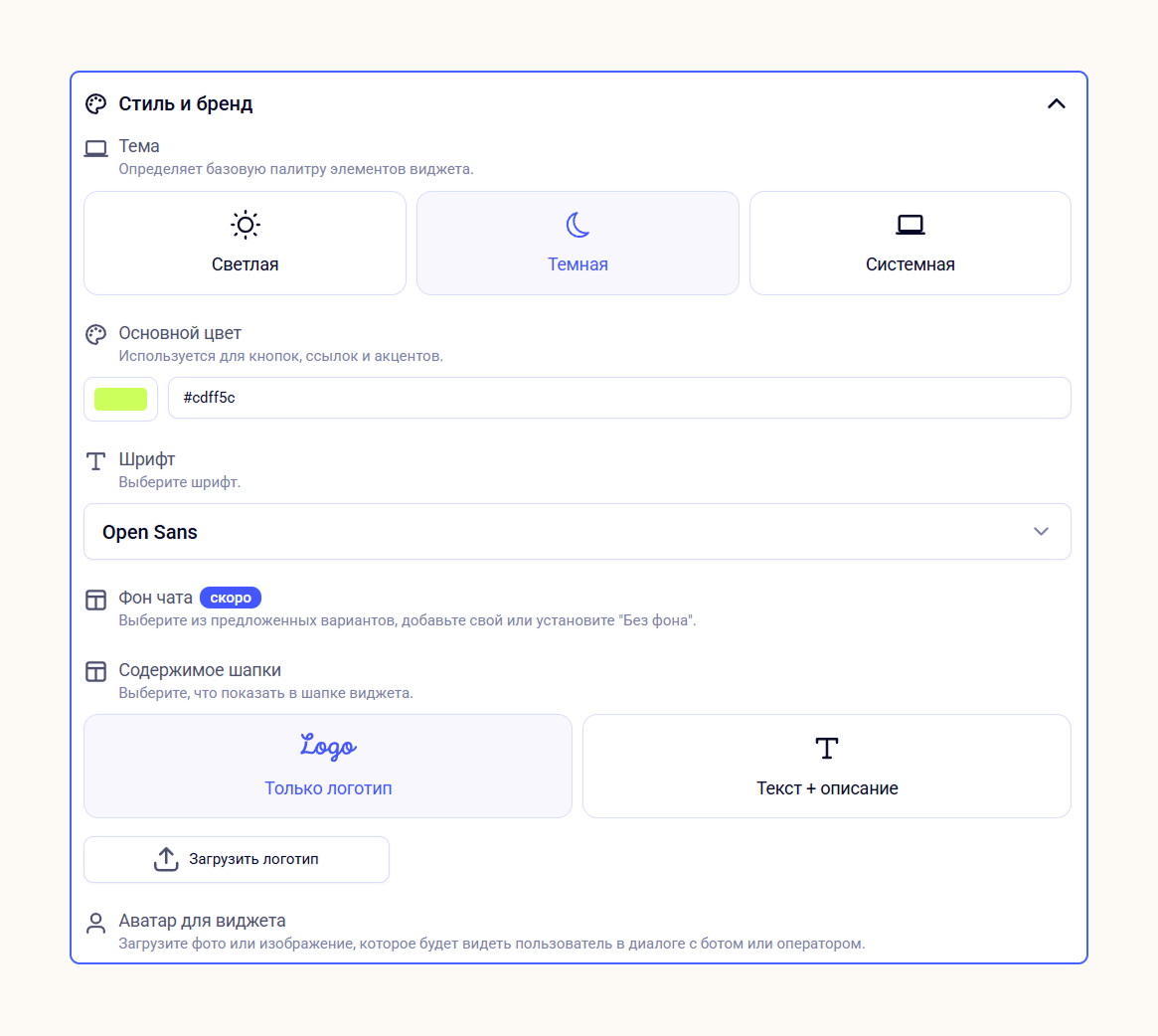Open the lime green color swatch

point(120,399)
